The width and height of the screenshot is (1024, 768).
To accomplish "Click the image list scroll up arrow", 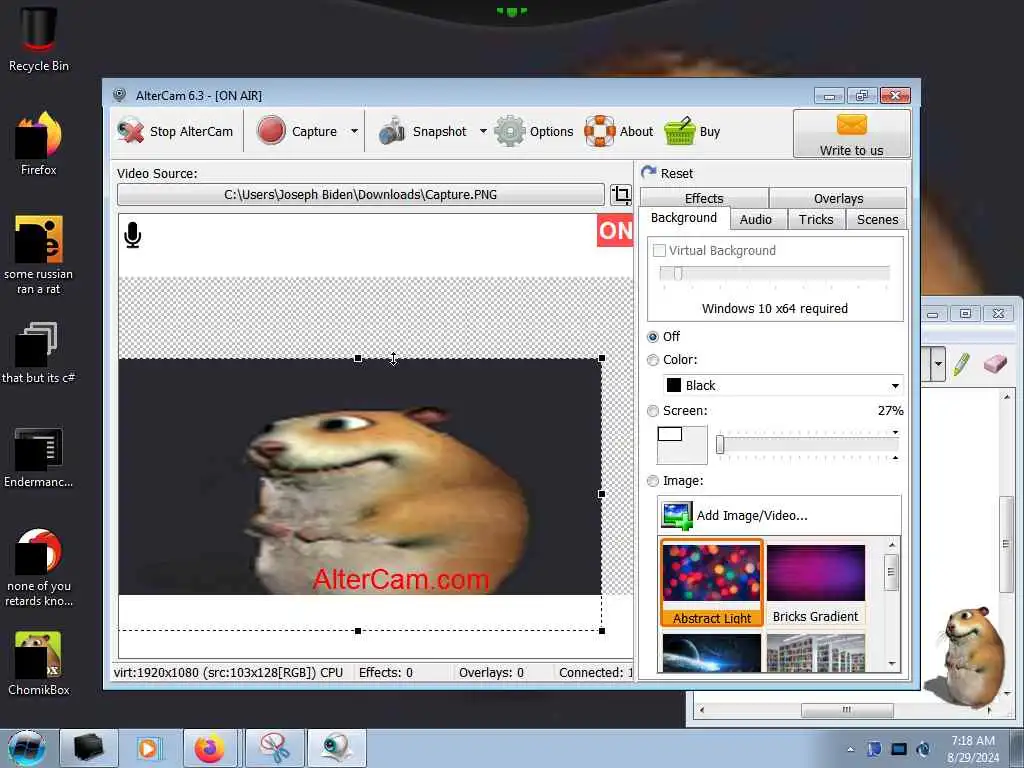I will click(892, 545).
